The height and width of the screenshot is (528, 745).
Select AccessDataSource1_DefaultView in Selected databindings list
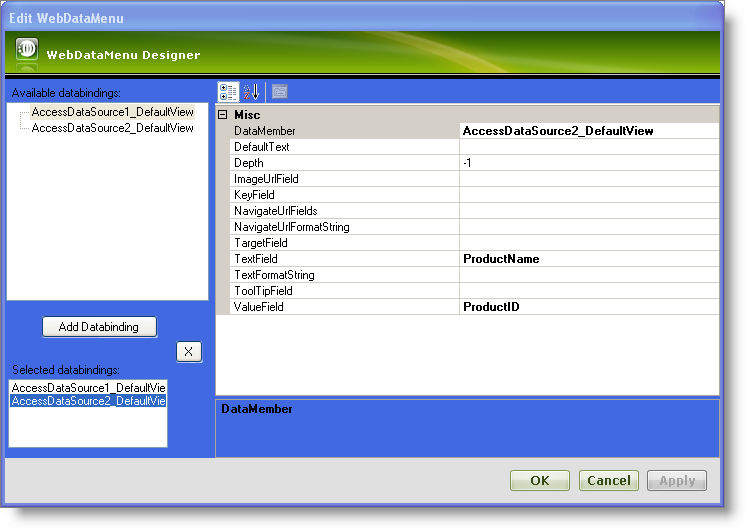pyautogui.click(x=88, y=388)
